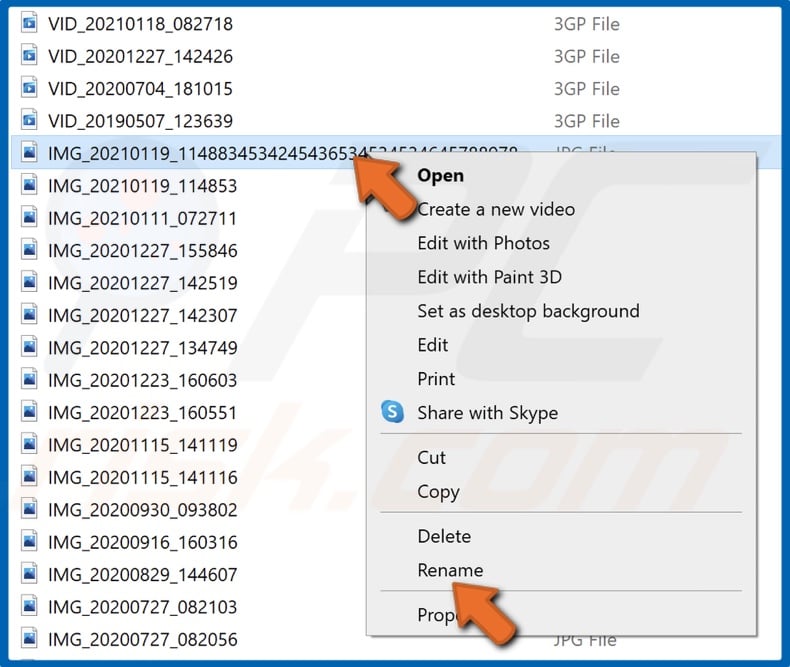Select file name IMG_20200727_082056
Image resolution: width=790 pixels, height=667 pixels.
coord(143,640)
